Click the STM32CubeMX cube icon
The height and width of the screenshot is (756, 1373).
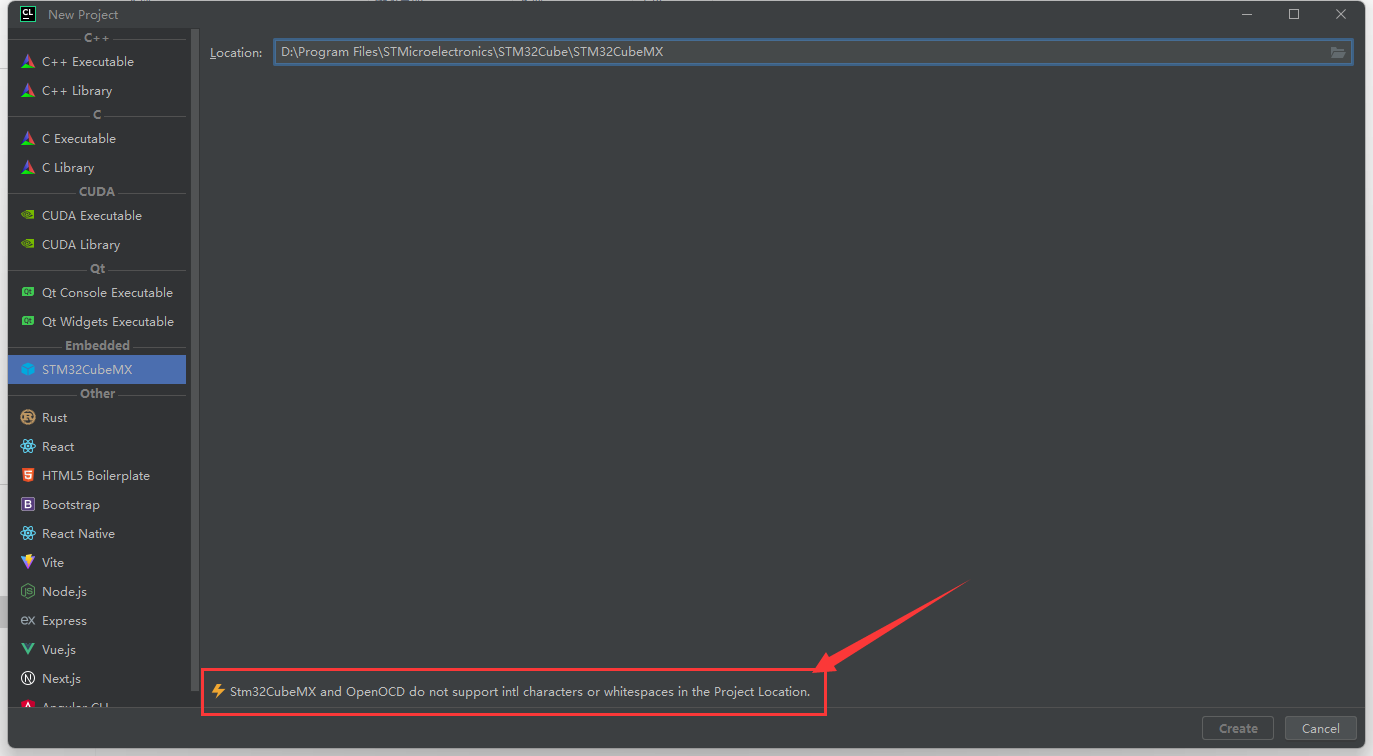point(28,370)
